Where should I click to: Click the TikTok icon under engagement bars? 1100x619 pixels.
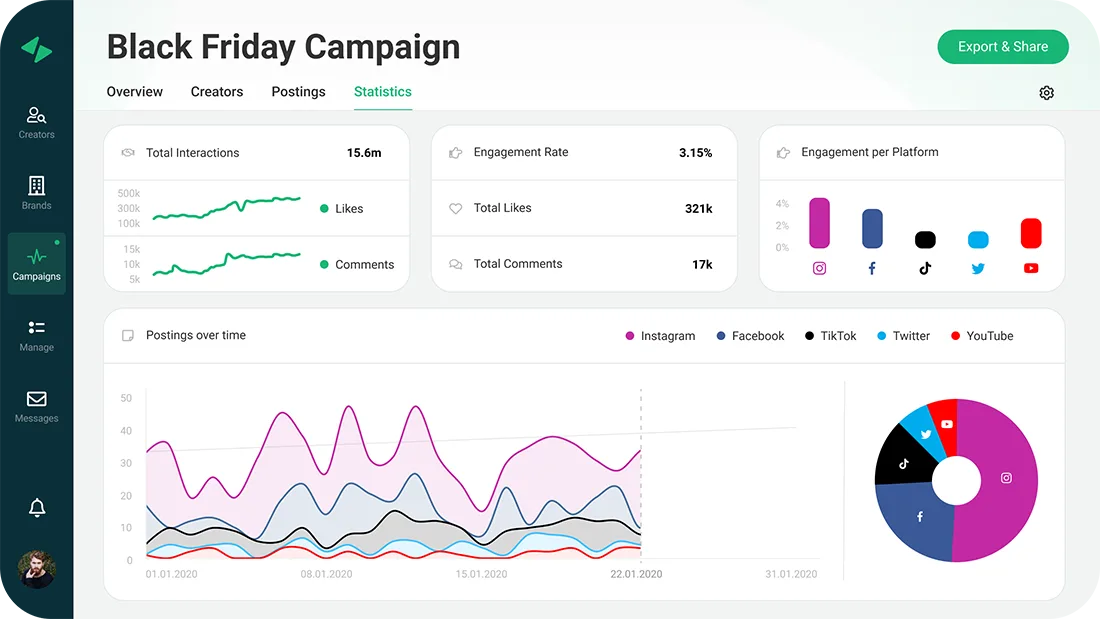[925, 268]
